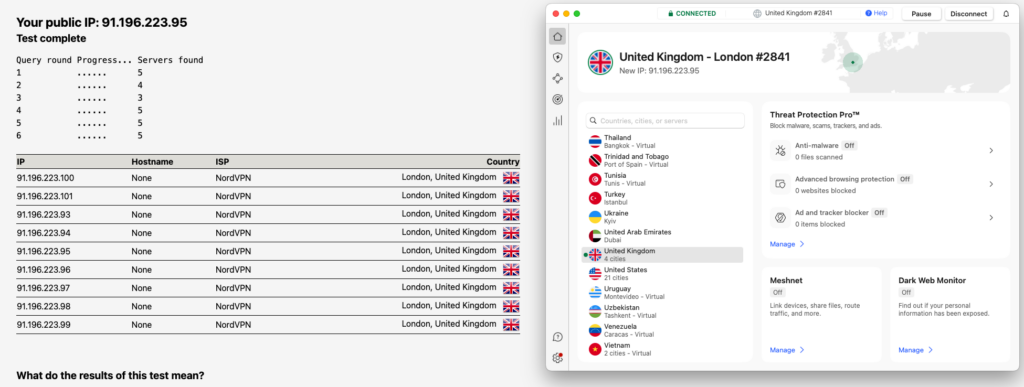Click the United States flag icon in list
The width and height of the screenshot is (1024, 387).
pyautogui.click(x=595, y=273)
